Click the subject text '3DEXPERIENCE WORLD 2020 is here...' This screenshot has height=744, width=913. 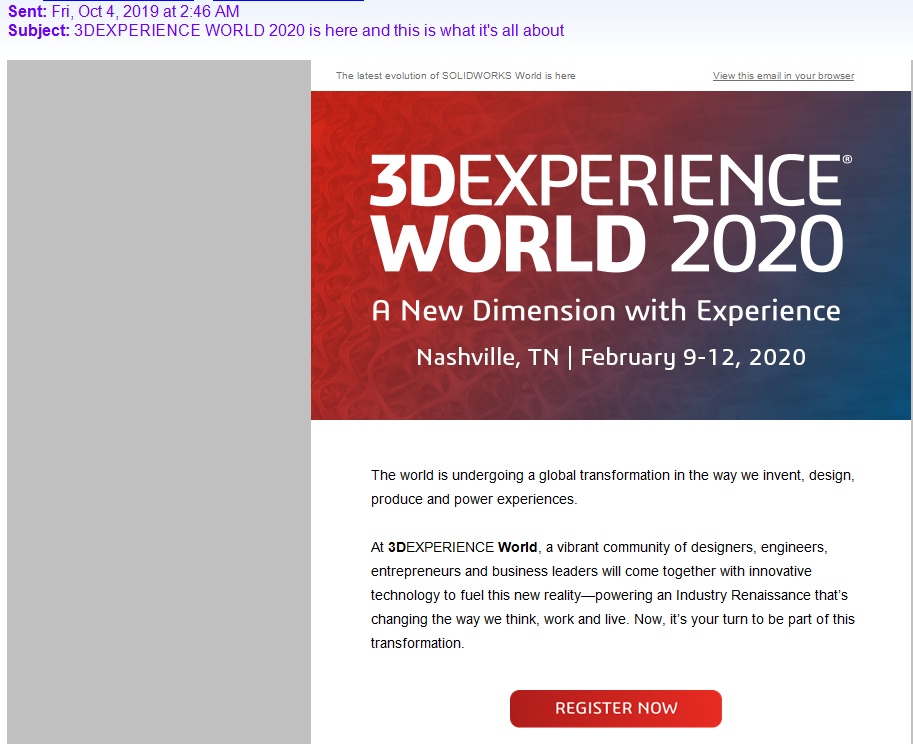(319, 30)
